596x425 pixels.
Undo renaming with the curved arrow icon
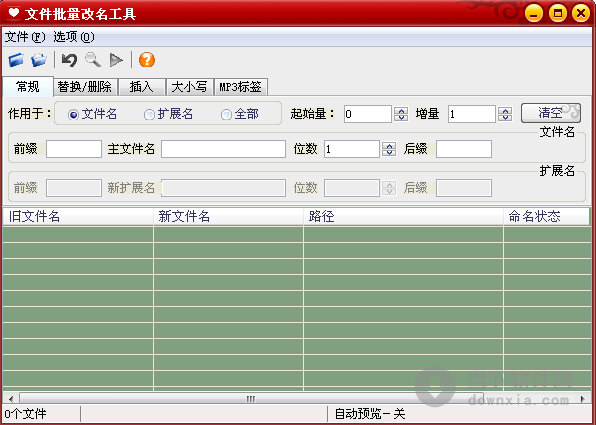pos(69,60)
